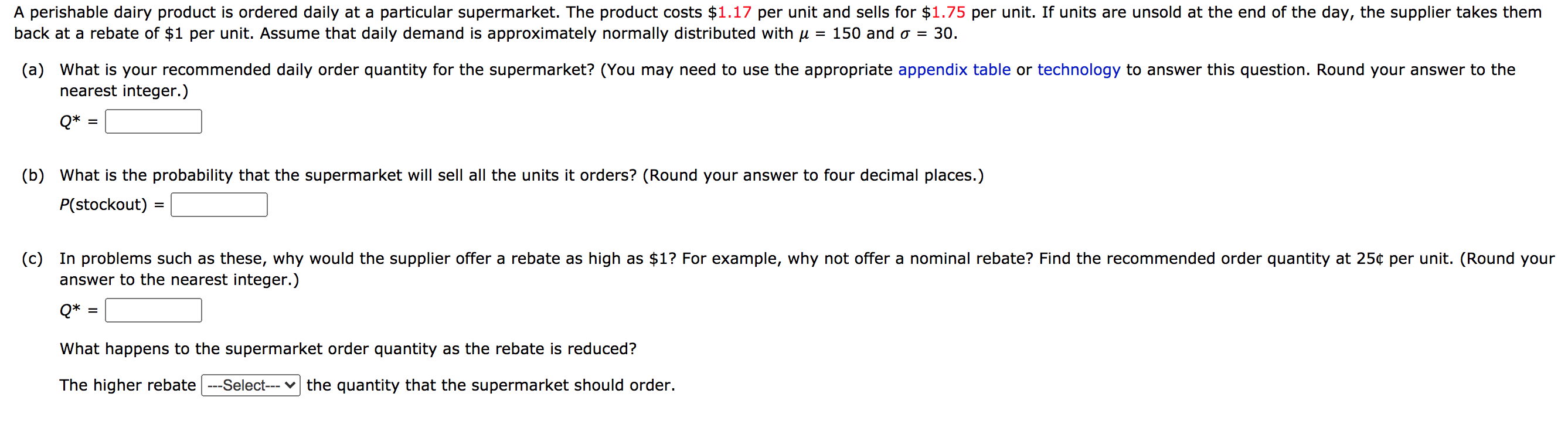This screenshot has height=424, width=1568.
Task: Click the dropdown chevron next to Select
Action: (290, 385)
